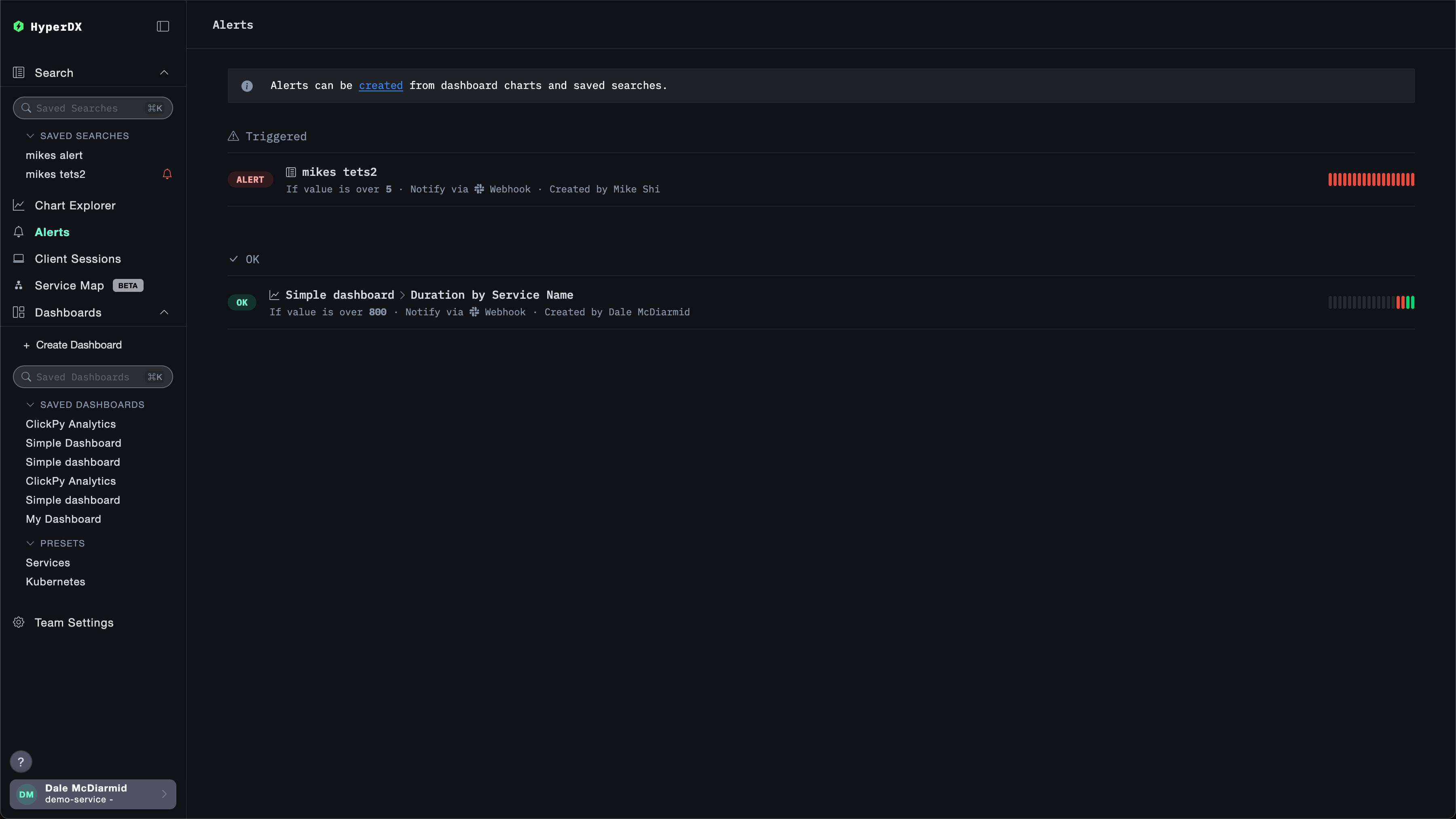The width and height of the screenshot is (1456, 819).
Task: Open the help question mark button
Action: point(21,761)
